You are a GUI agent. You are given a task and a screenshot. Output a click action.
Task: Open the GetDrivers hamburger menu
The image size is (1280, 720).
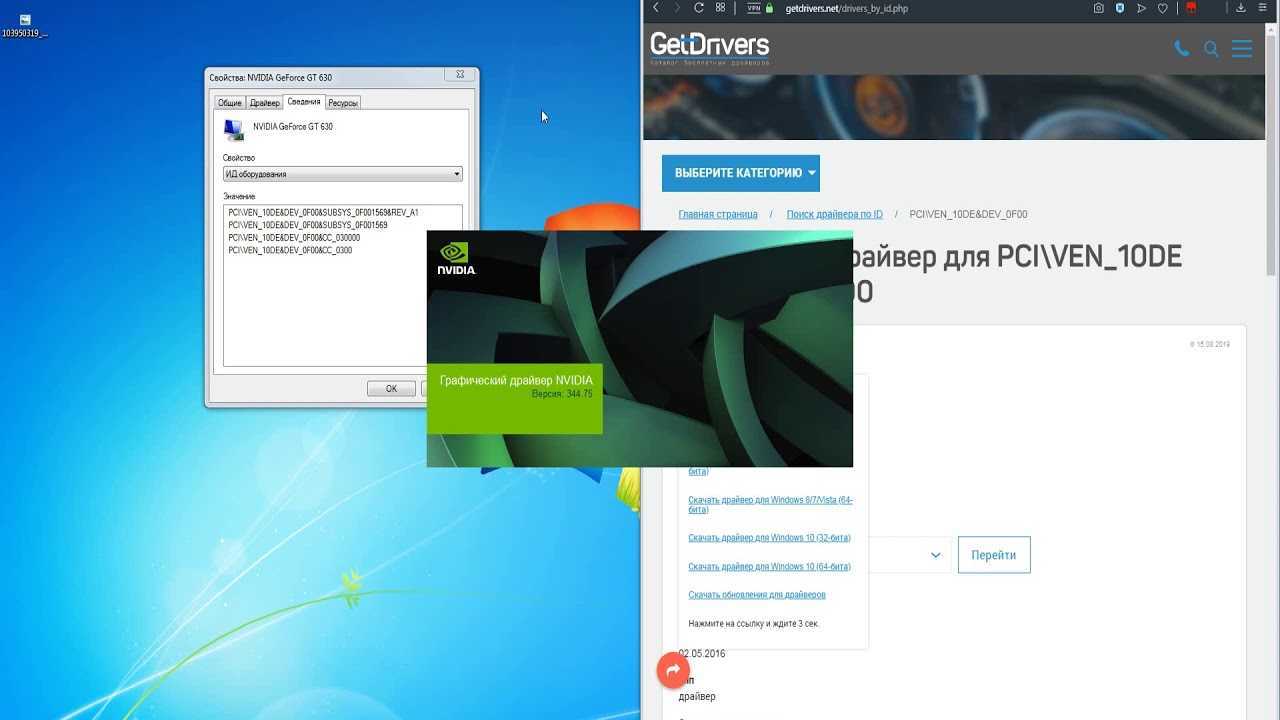point(1242,48)
